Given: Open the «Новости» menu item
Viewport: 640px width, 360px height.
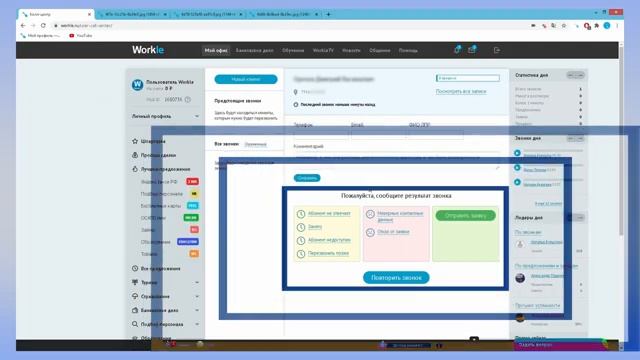Looking at the screenshot, I should coord(351,50).
